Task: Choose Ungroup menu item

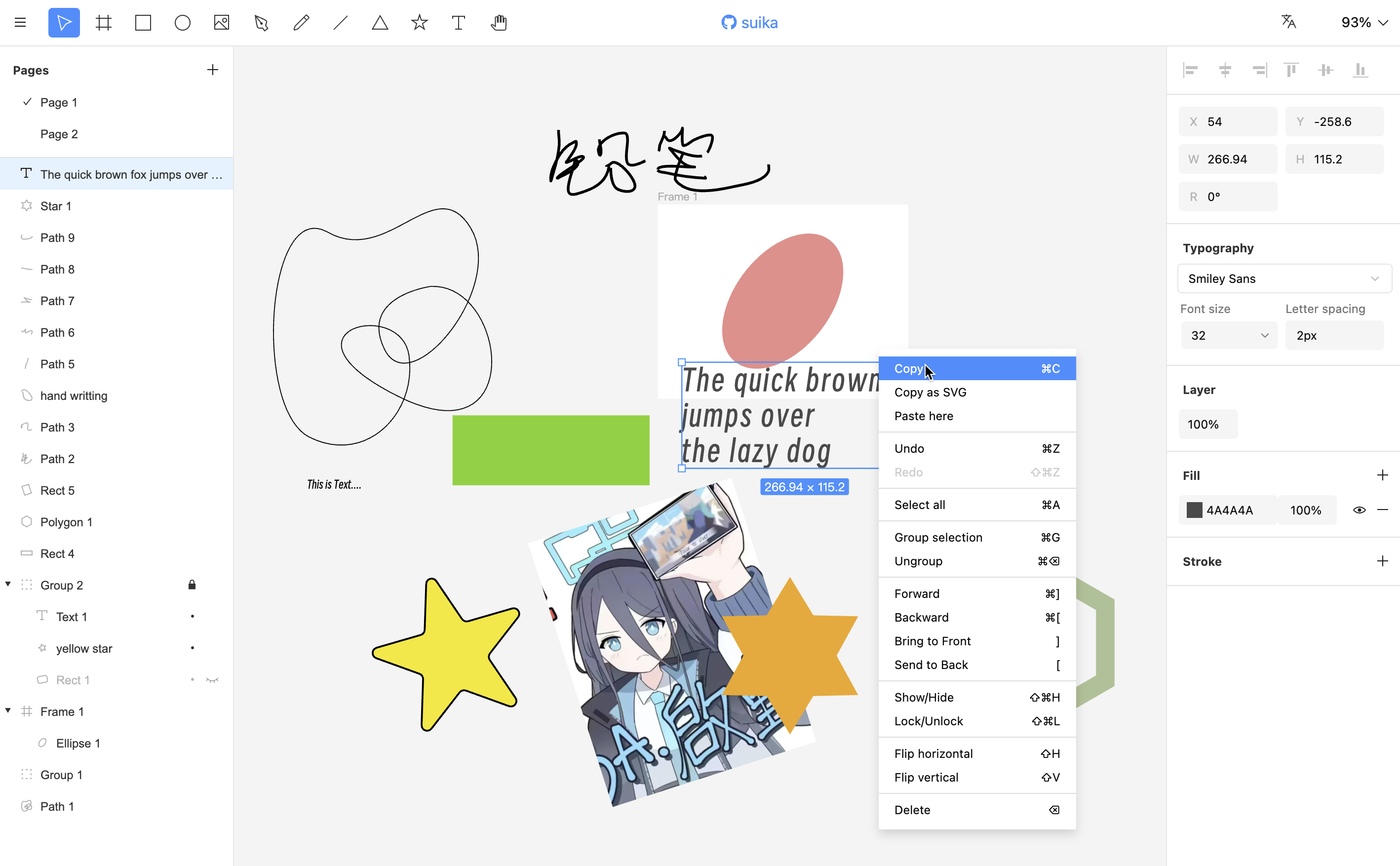Action: coord(977,561)
